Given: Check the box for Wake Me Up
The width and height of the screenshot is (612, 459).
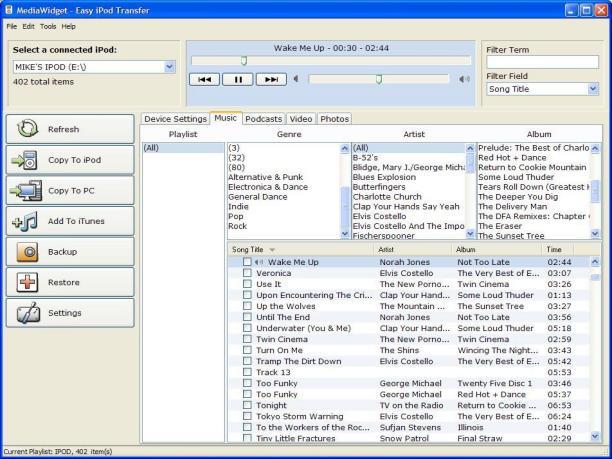Looking at the screenshot, I should coord(247,262).
